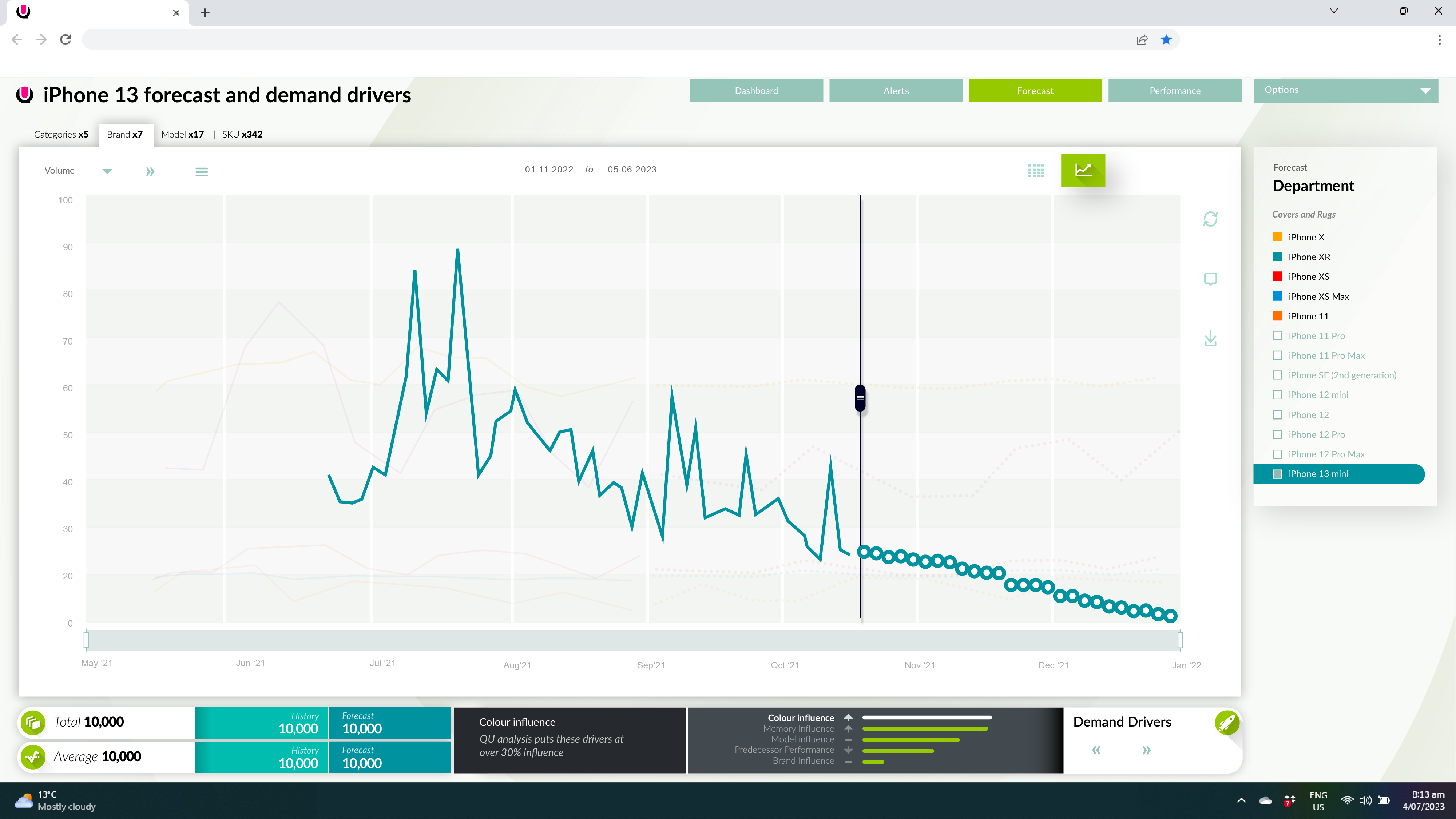Open weather widget in taskbar
This screenshot has width=1456, height=819.
pos(55,800)
